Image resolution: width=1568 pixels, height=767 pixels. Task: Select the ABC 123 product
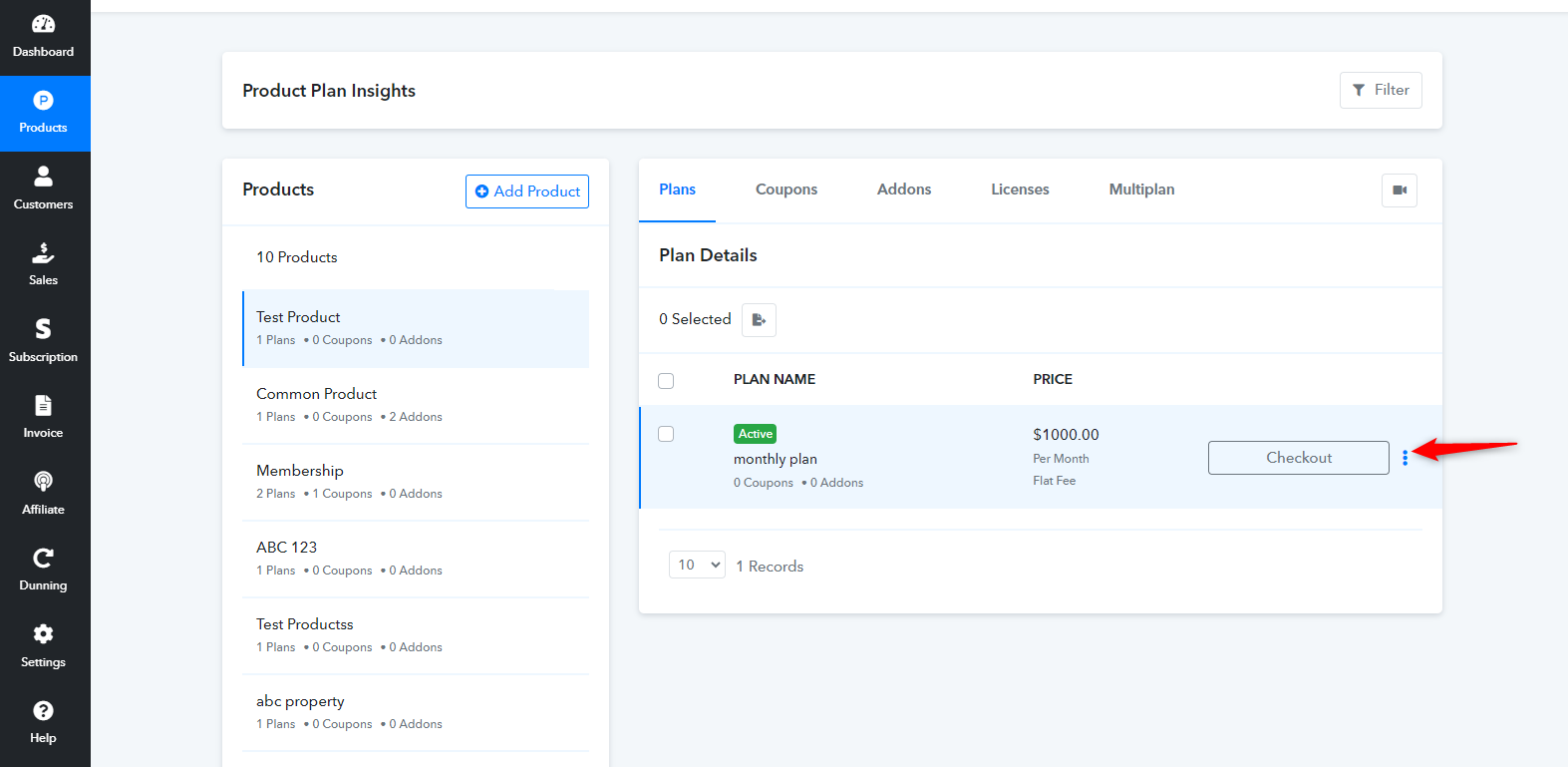point(416,559)
